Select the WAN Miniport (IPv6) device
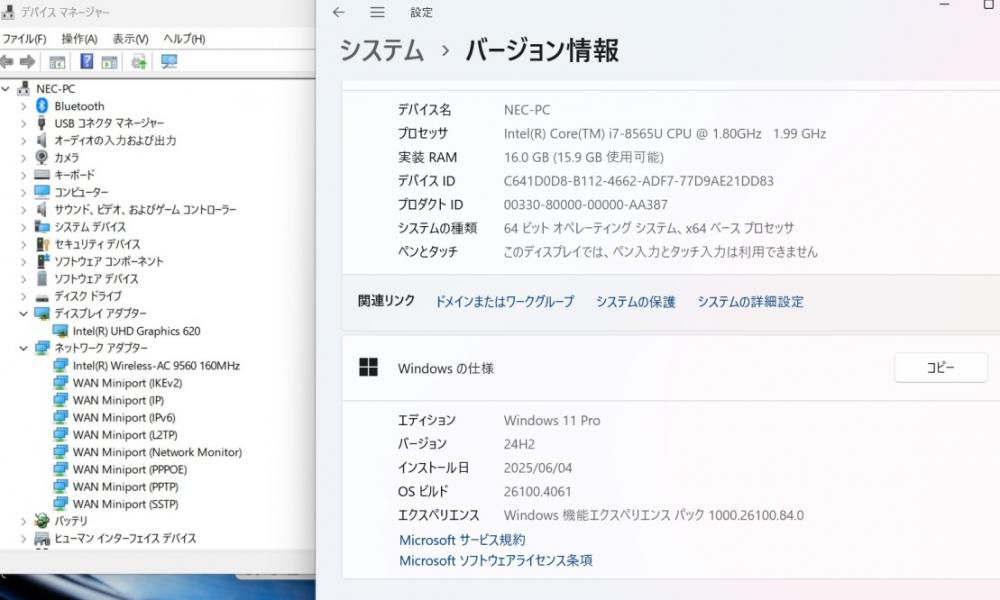The height and width of the screenshot is (600, 1000). [x=124, y=418]
